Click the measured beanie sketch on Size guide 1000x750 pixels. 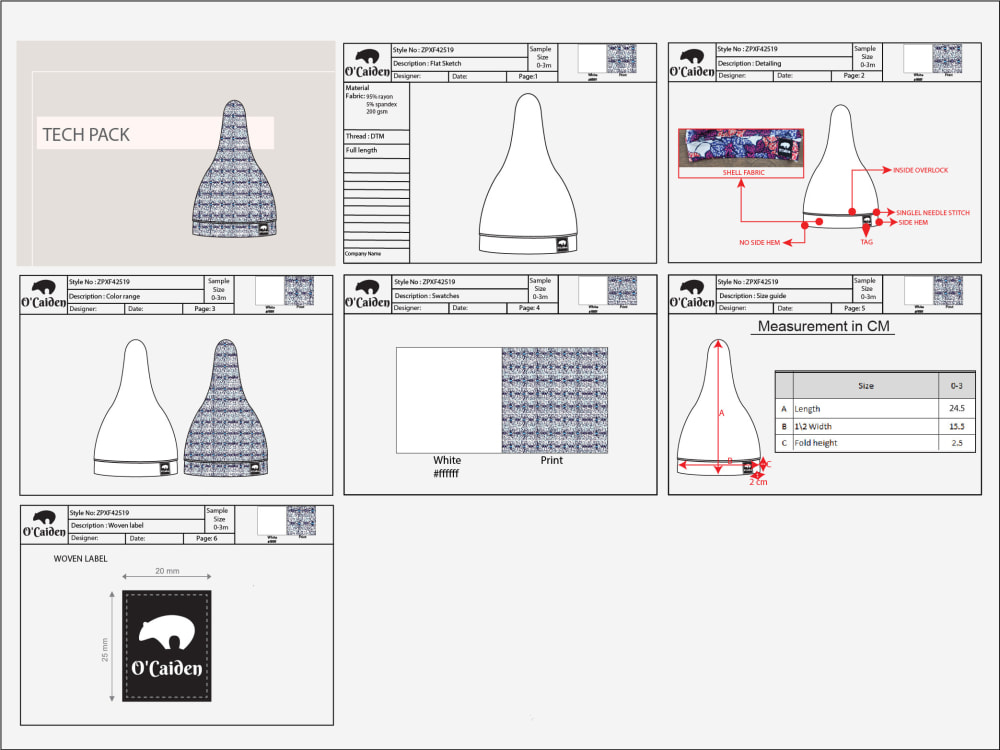point(719,407)
